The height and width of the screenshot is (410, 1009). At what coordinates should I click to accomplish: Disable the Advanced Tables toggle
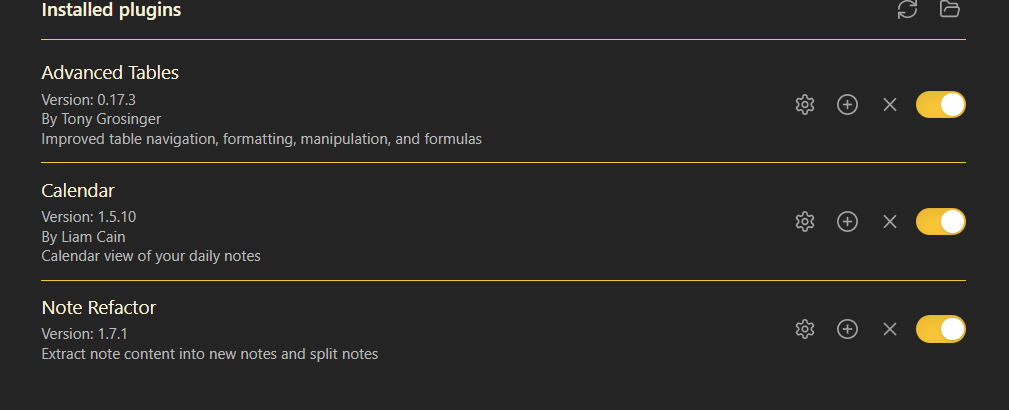pos(941,104)
